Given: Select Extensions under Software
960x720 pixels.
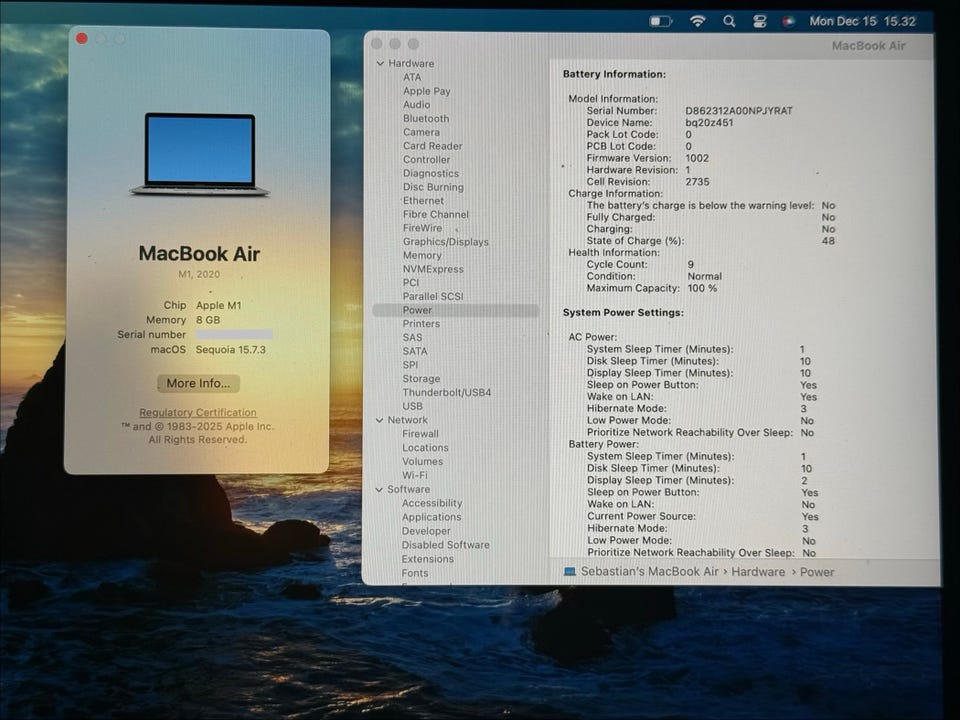Looking at the screenshot, I should tap(428, 559).
